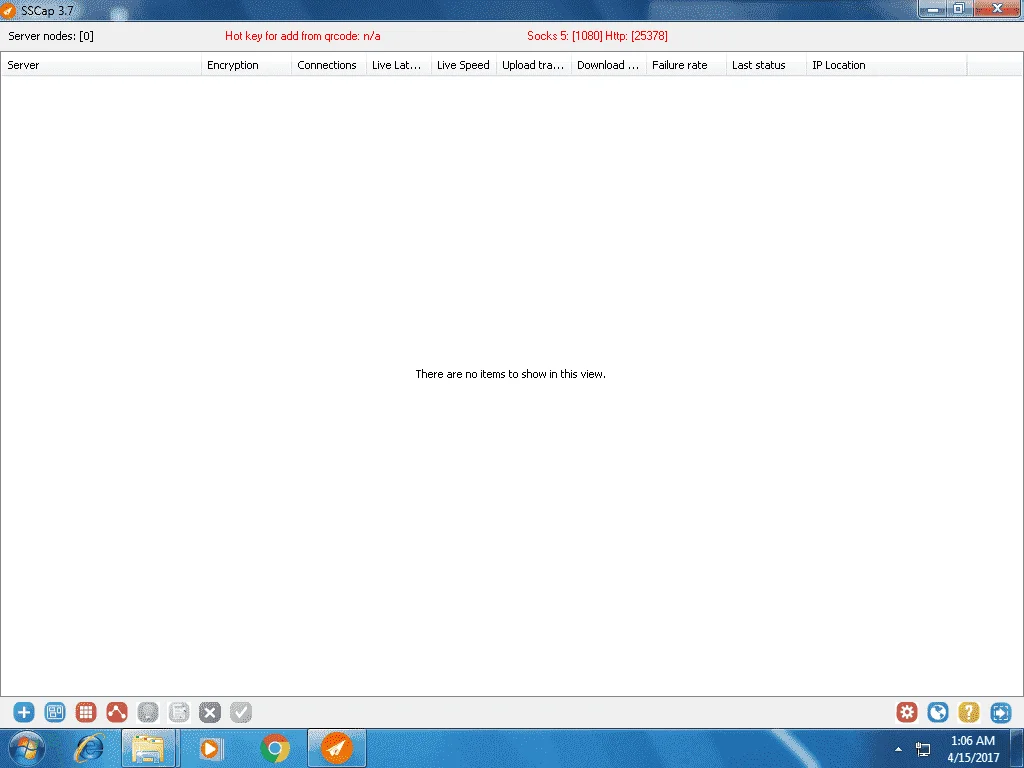Click the gray X delete icon
1024x768 pixels.
[x=210, y=712]
